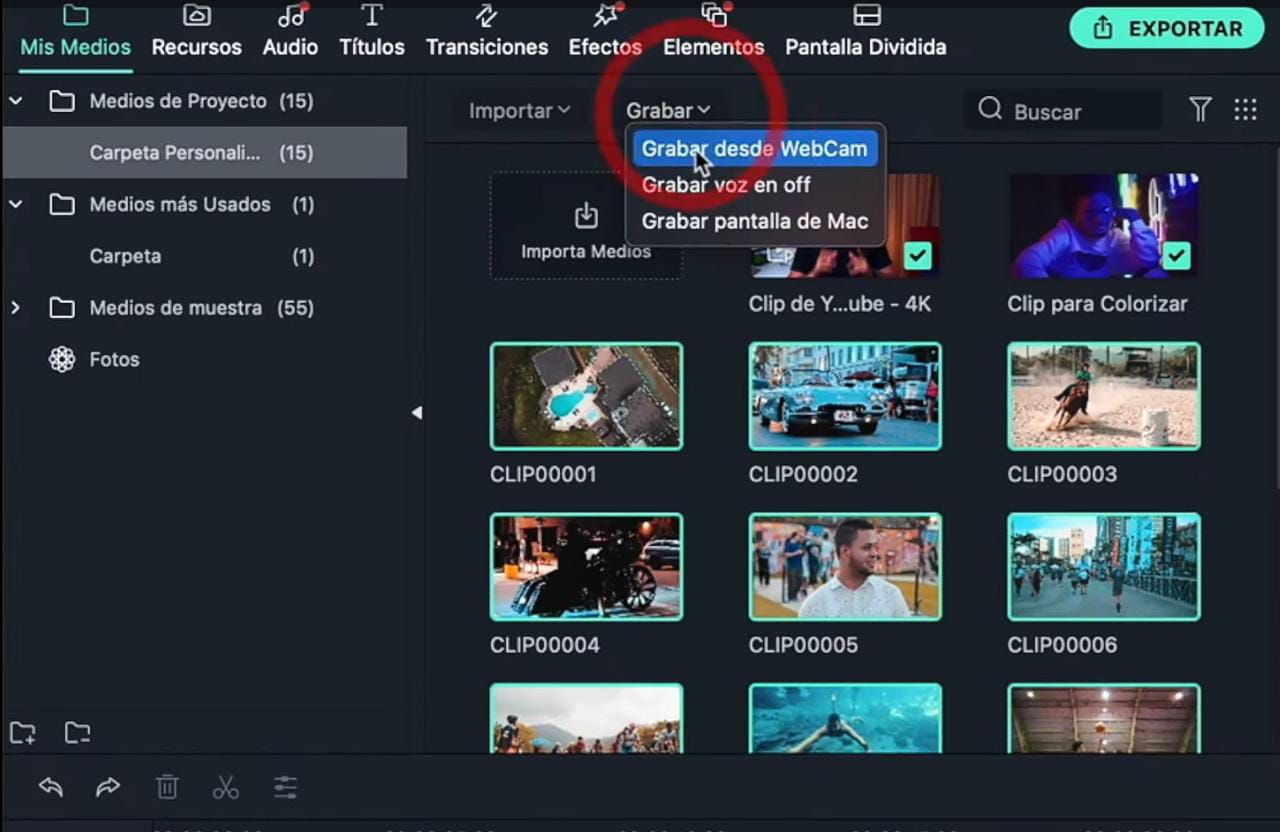Open the Fotos library item

[x=114, y=359]
